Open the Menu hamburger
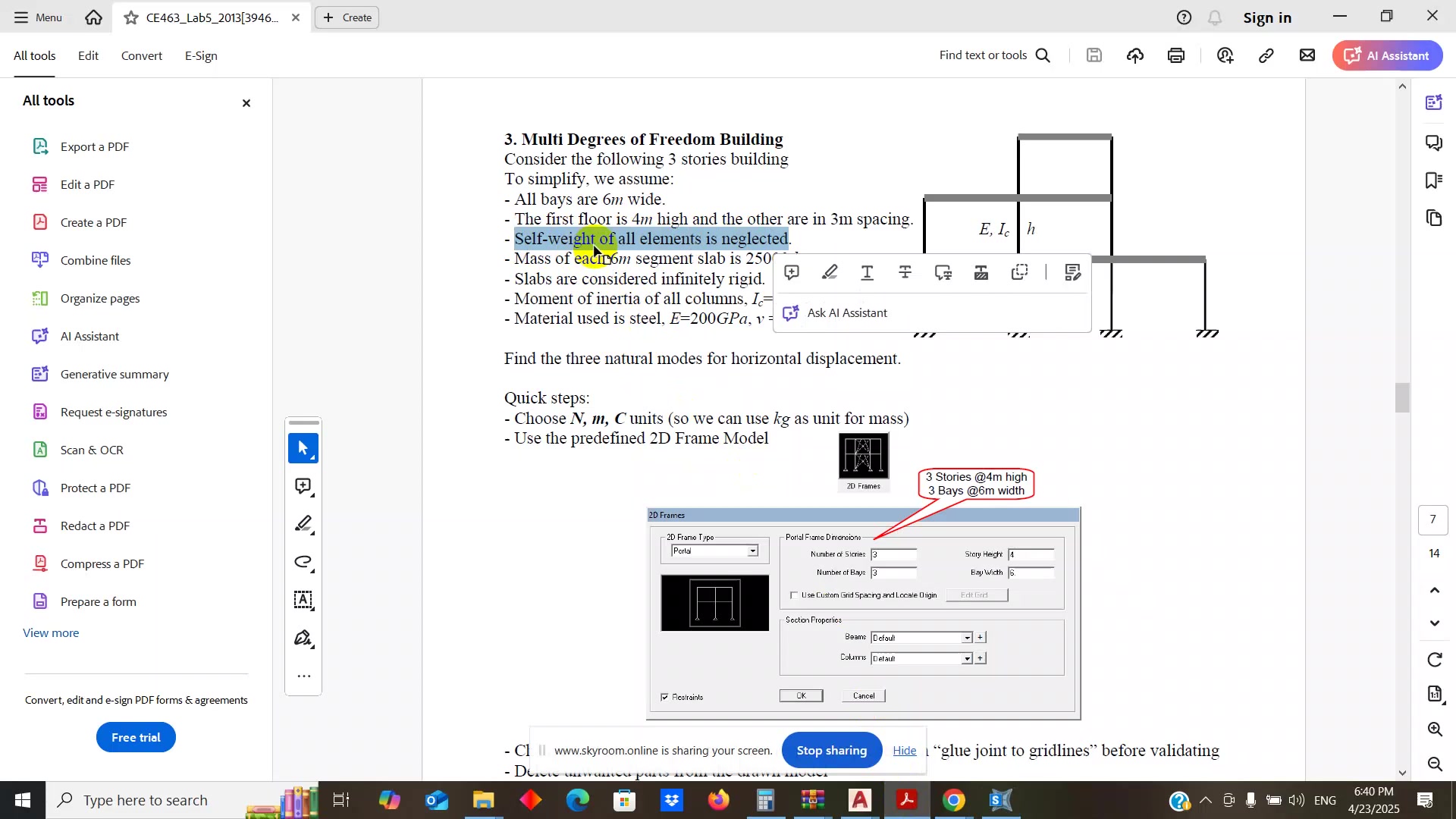This screenshot has height=819, width=1456. pyautogui.click(x=37, y=17)
